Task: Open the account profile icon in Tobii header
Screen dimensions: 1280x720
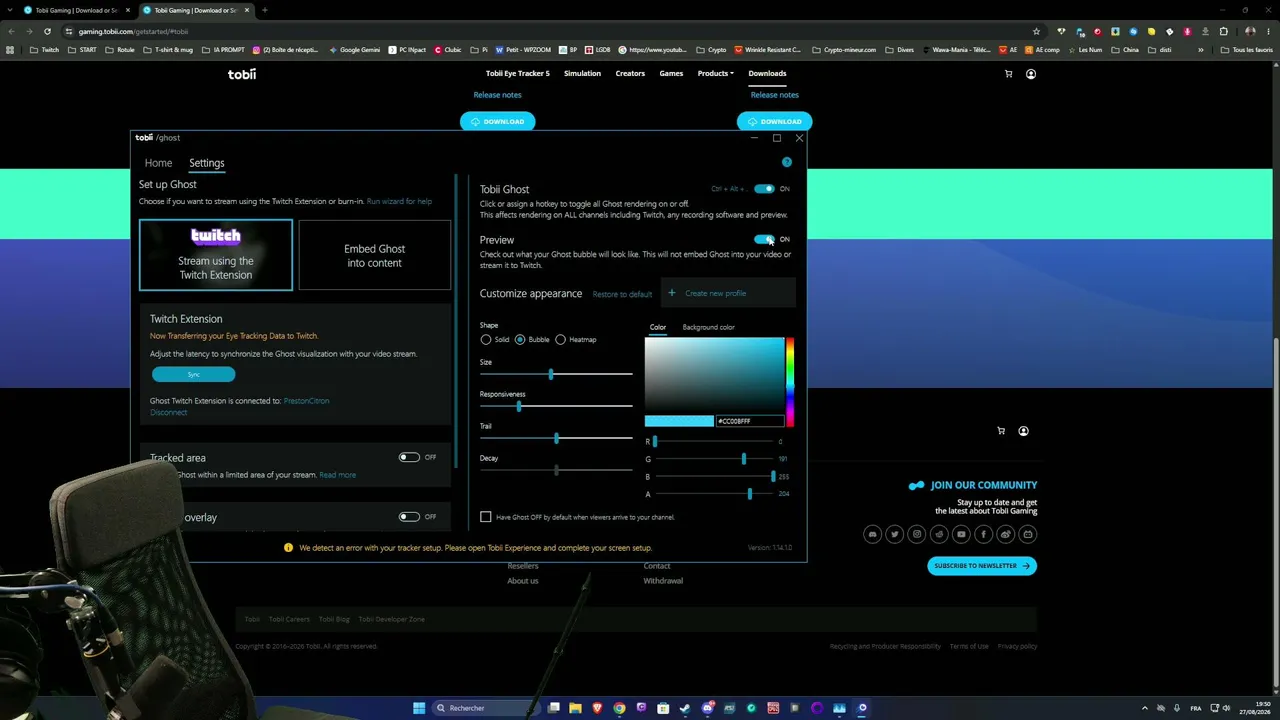Action: (1030, 74)
